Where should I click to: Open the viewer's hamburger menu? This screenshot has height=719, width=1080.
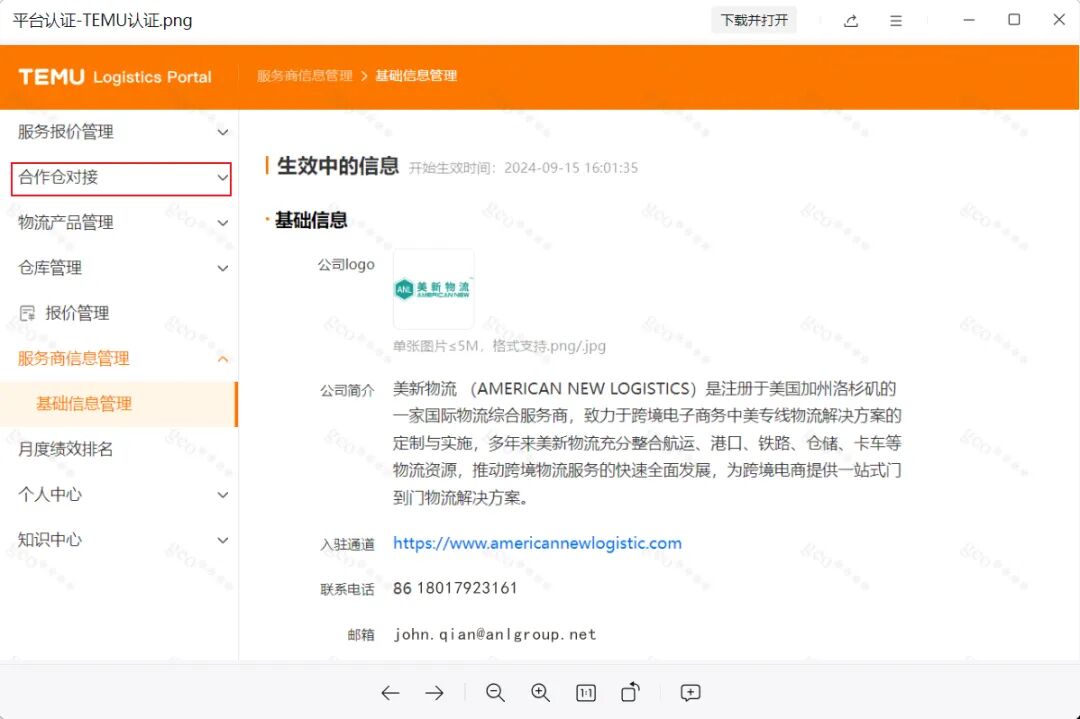click(x=896, y=20)
